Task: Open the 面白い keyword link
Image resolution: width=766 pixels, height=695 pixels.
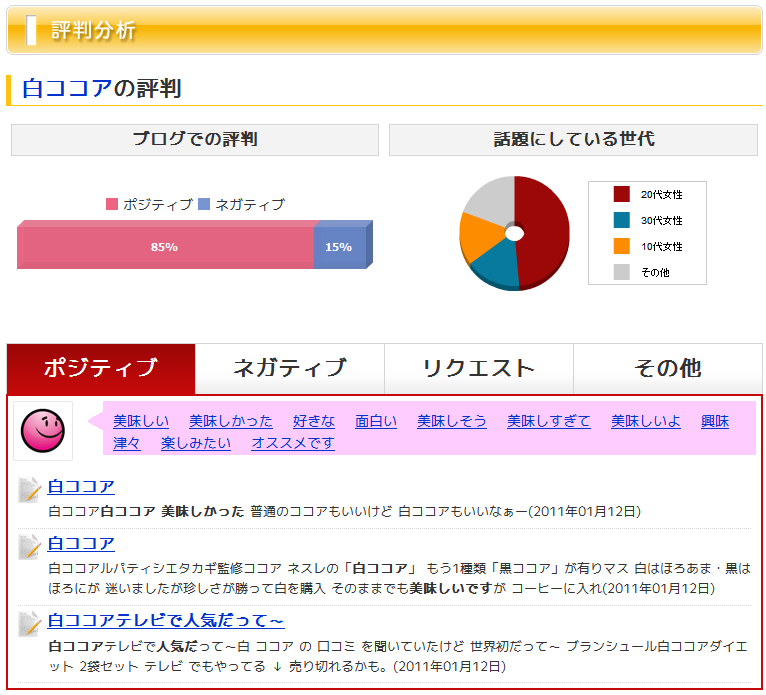Action: (x=376, y=421)
